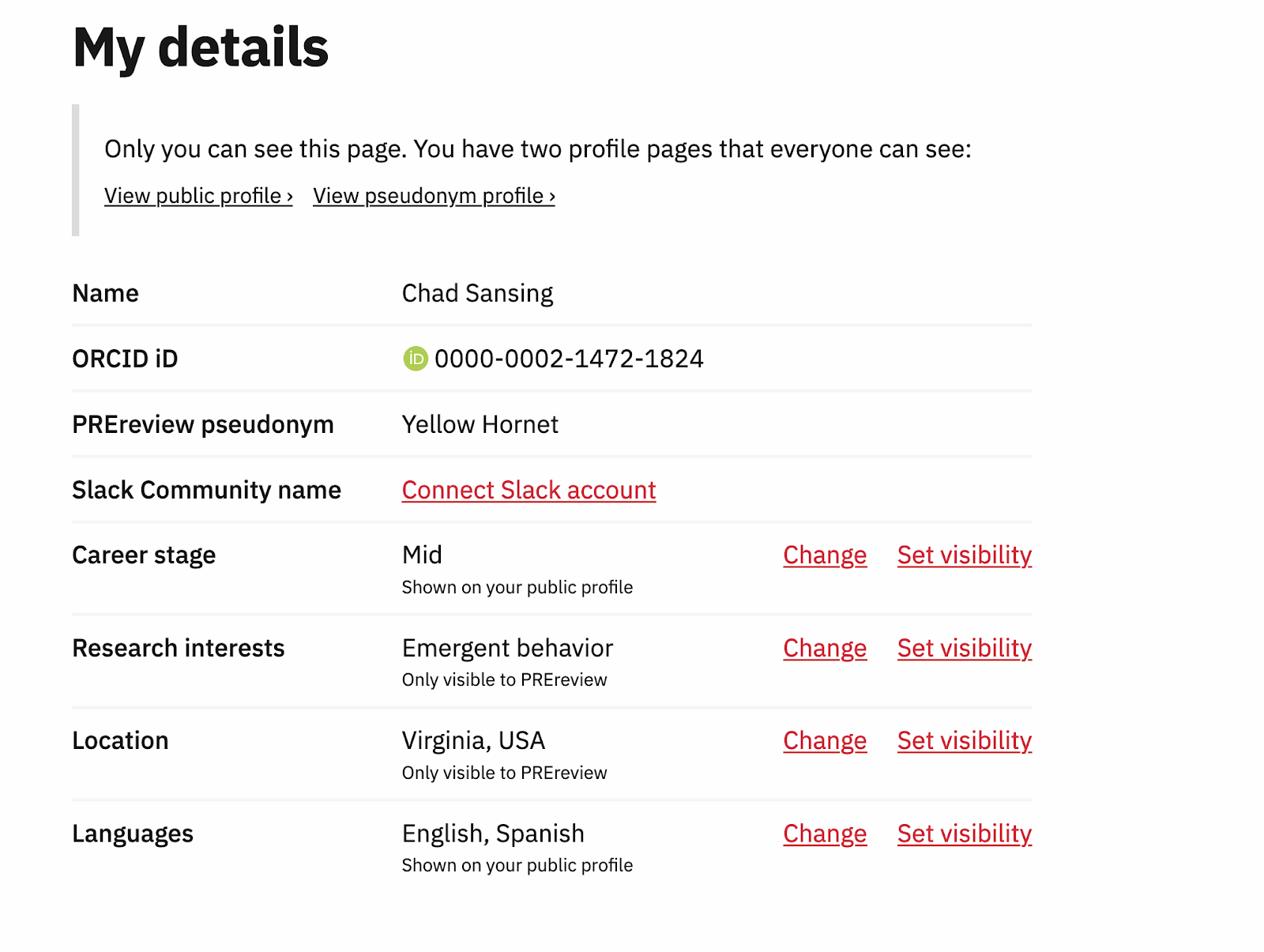Open the View pseudonym profile link
Image resolution: width=1264 pixels, height=952 pixels.
tap(434, 196)
